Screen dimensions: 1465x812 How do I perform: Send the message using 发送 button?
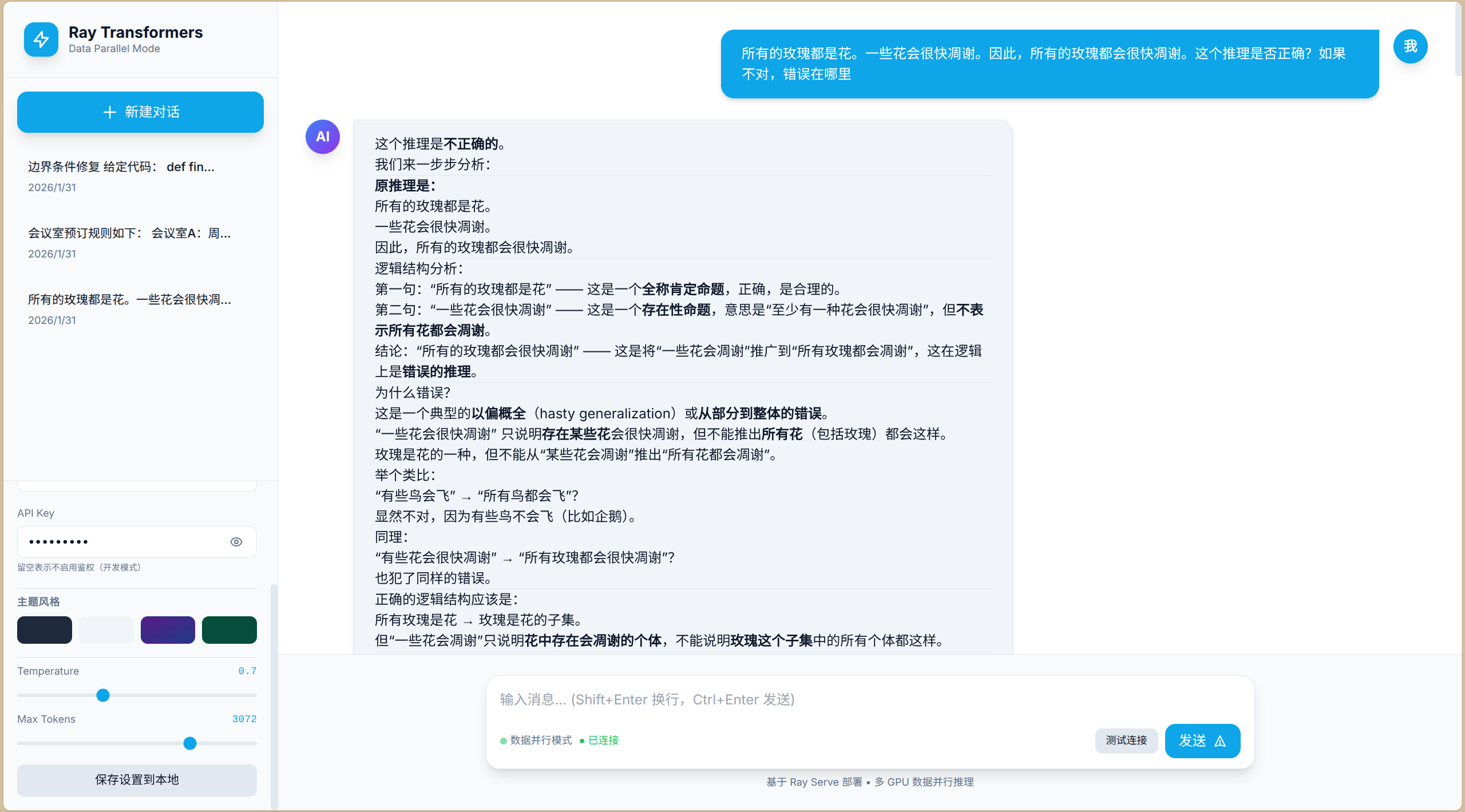tap(1202, 740)
